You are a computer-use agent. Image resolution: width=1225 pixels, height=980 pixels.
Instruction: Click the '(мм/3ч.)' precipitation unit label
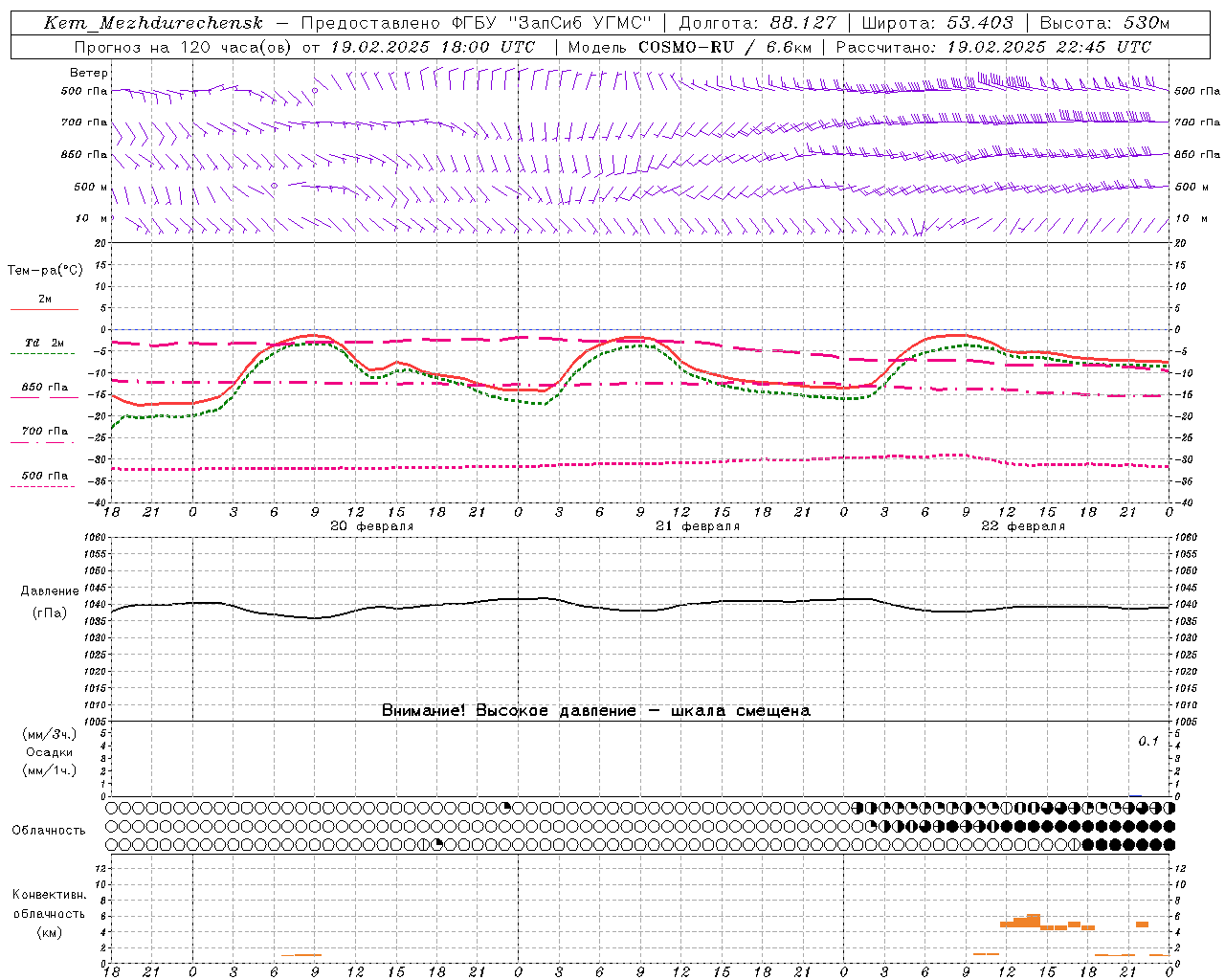tap(49, 734)
